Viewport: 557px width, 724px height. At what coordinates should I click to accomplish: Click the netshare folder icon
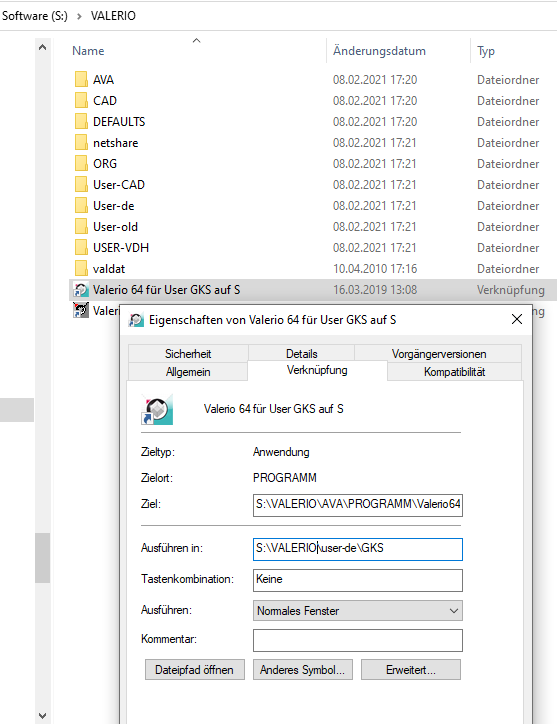(x=81, y=142)
